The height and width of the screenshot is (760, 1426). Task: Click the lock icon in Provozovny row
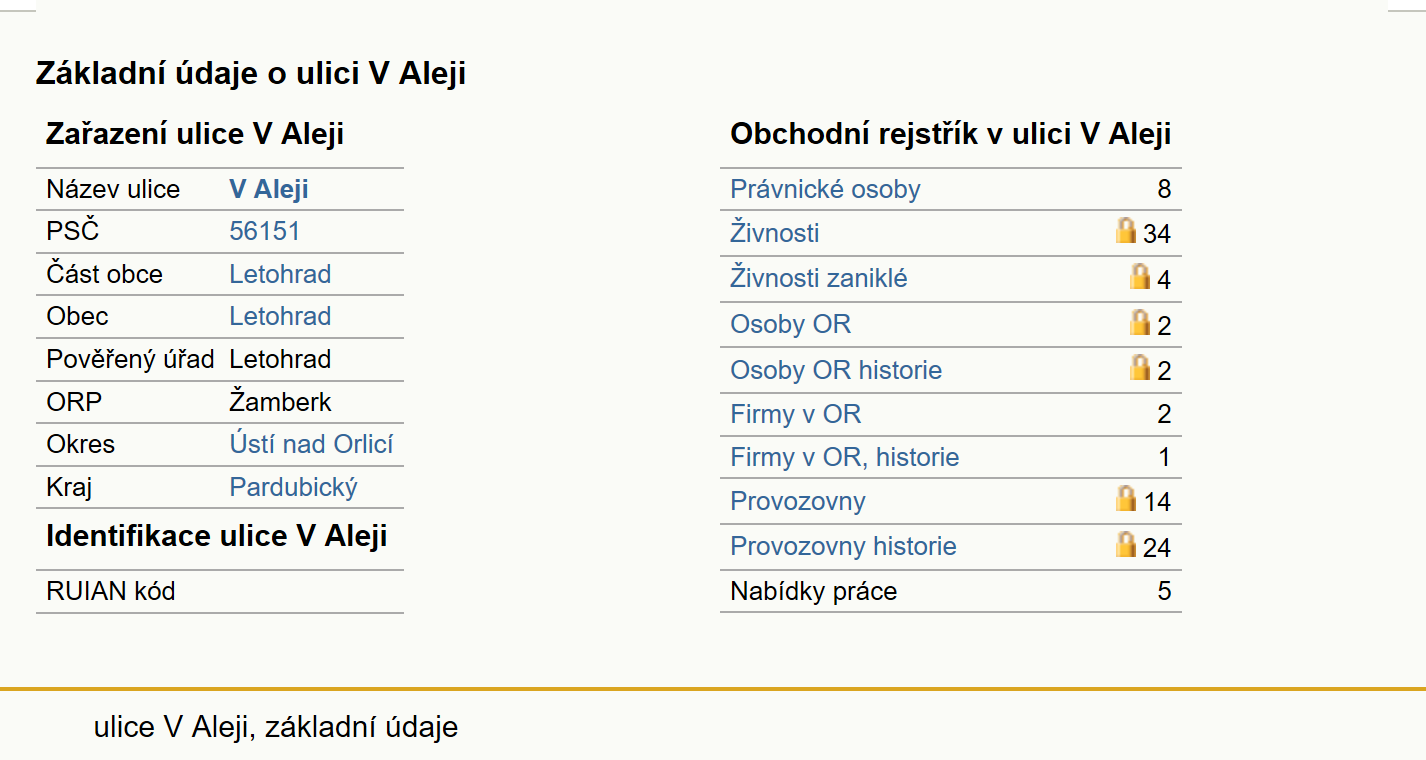click(1126, 498)
